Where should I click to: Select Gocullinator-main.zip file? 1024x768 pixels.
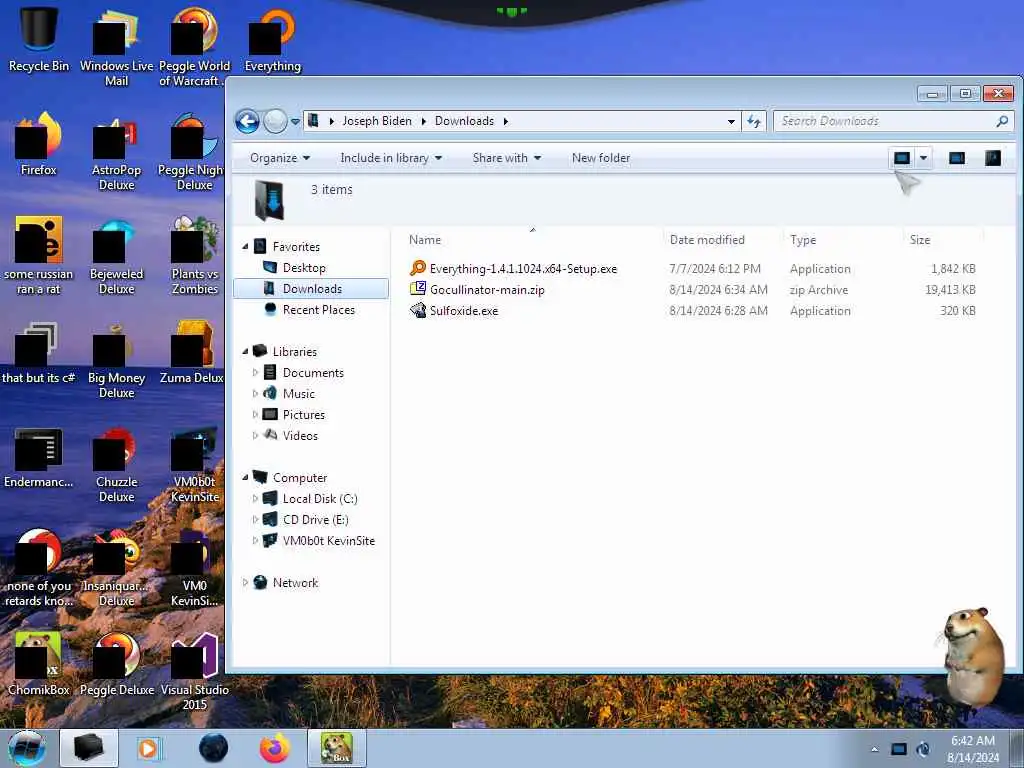point(487,290)
